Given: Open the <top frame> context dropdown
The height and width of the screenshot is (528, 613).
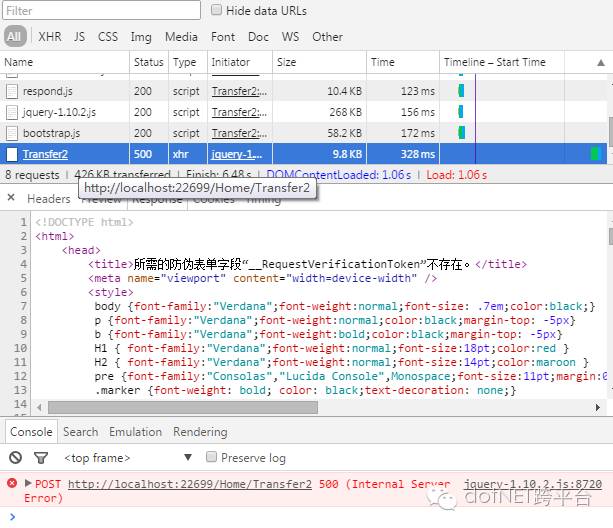Looking at the screenshot, I should pyautogui.click(x=128, y=458).
